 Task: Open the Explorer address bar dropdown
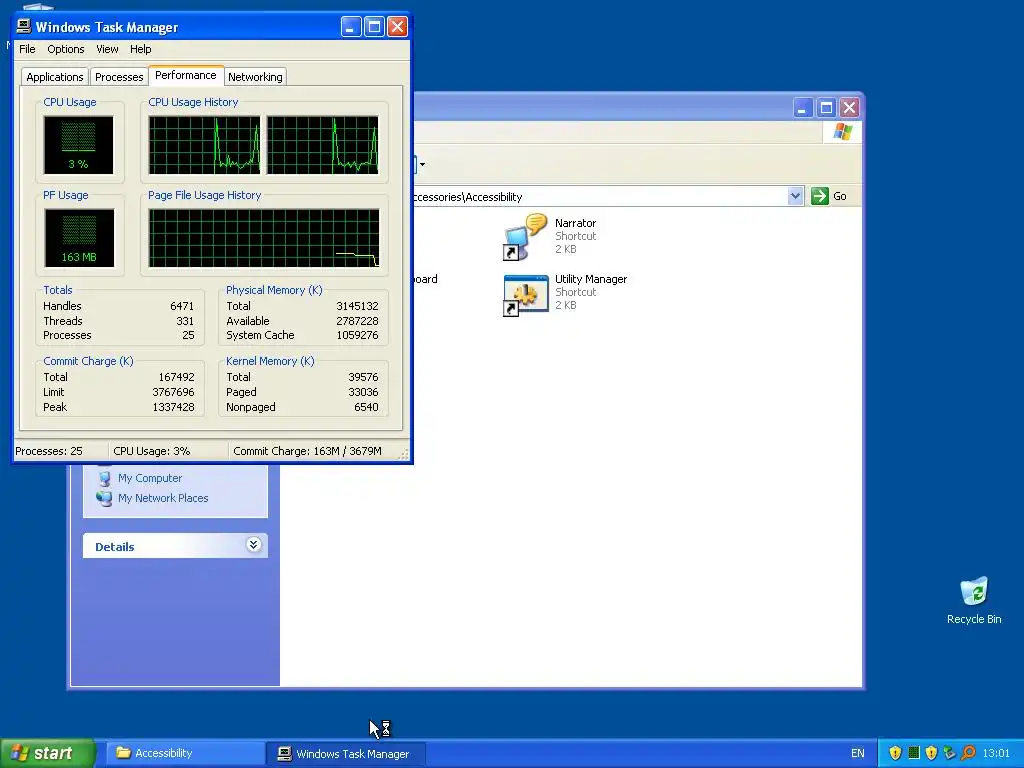click(x=795, y=196)
